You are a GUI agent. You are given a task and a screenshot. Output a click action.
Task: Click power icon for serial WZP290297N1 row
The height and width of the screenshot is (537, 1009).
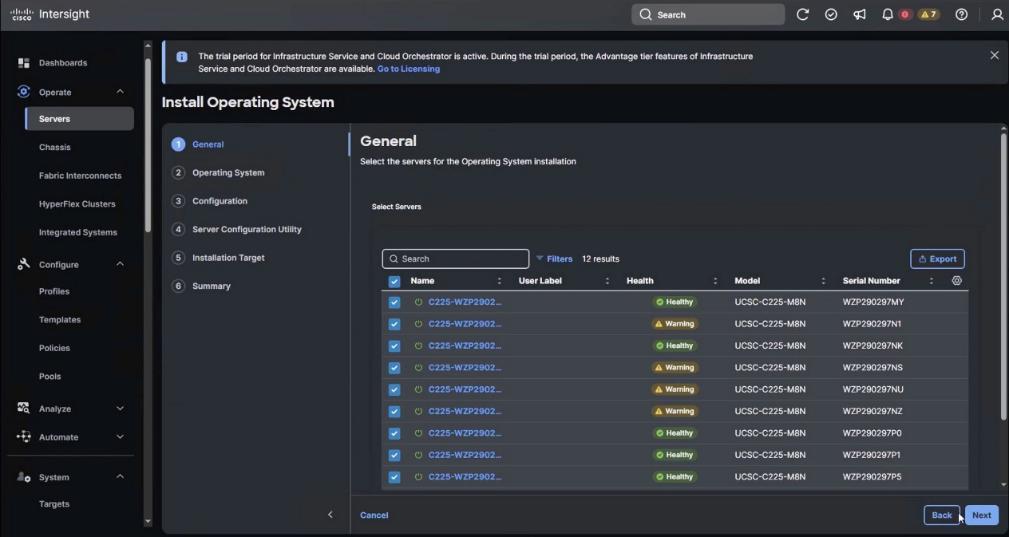(418, 324)
